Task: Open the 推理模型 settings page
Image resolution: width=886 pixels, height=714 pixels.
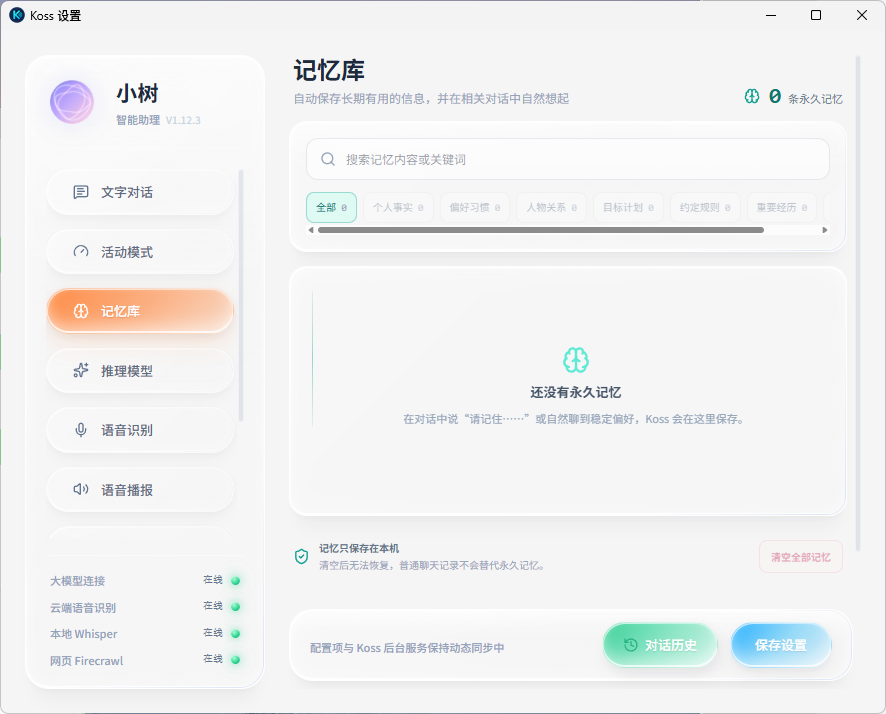Action: pos(140,371)
